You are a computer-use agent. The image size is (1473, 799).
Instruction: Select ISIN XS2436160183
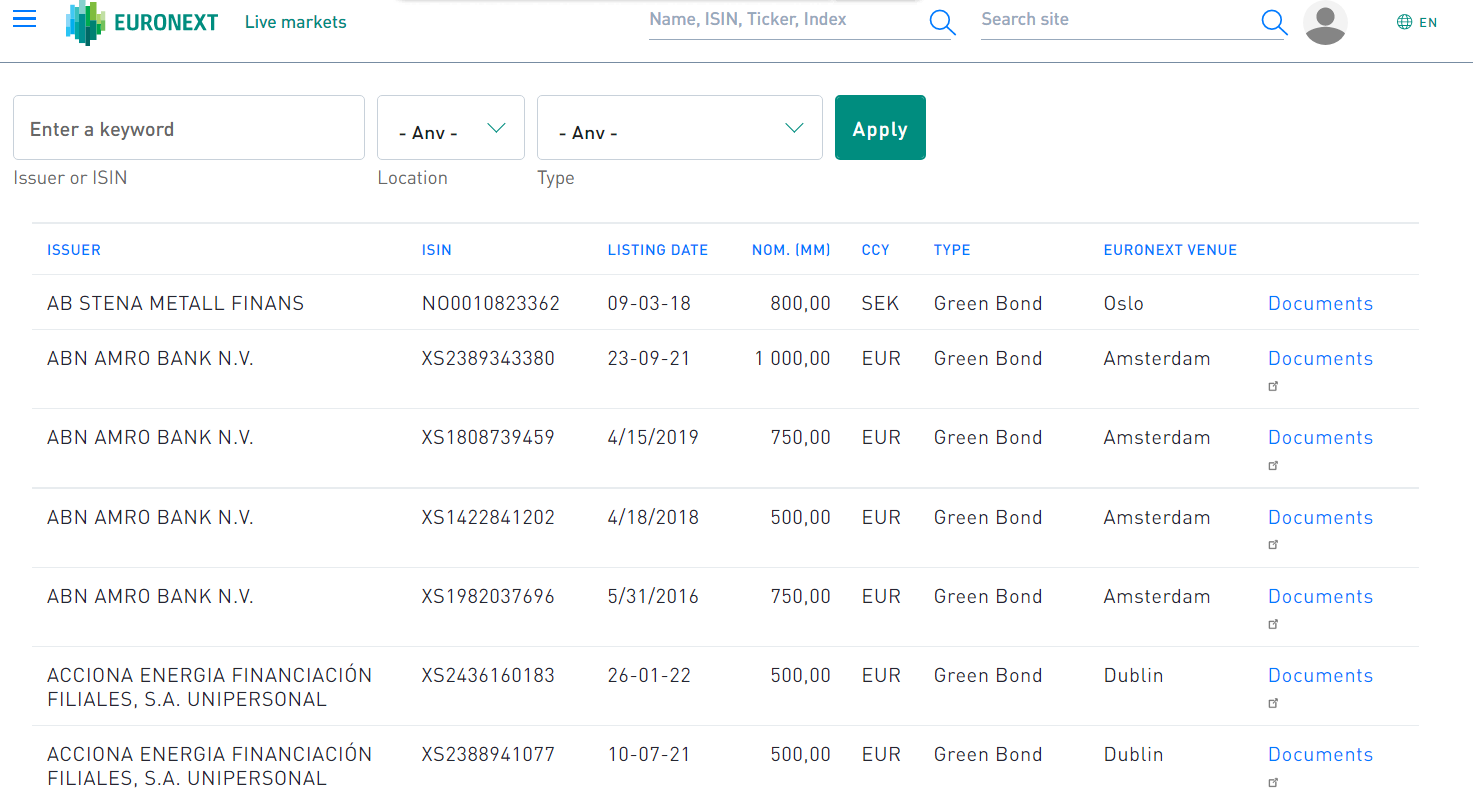(x=488, y=675)
